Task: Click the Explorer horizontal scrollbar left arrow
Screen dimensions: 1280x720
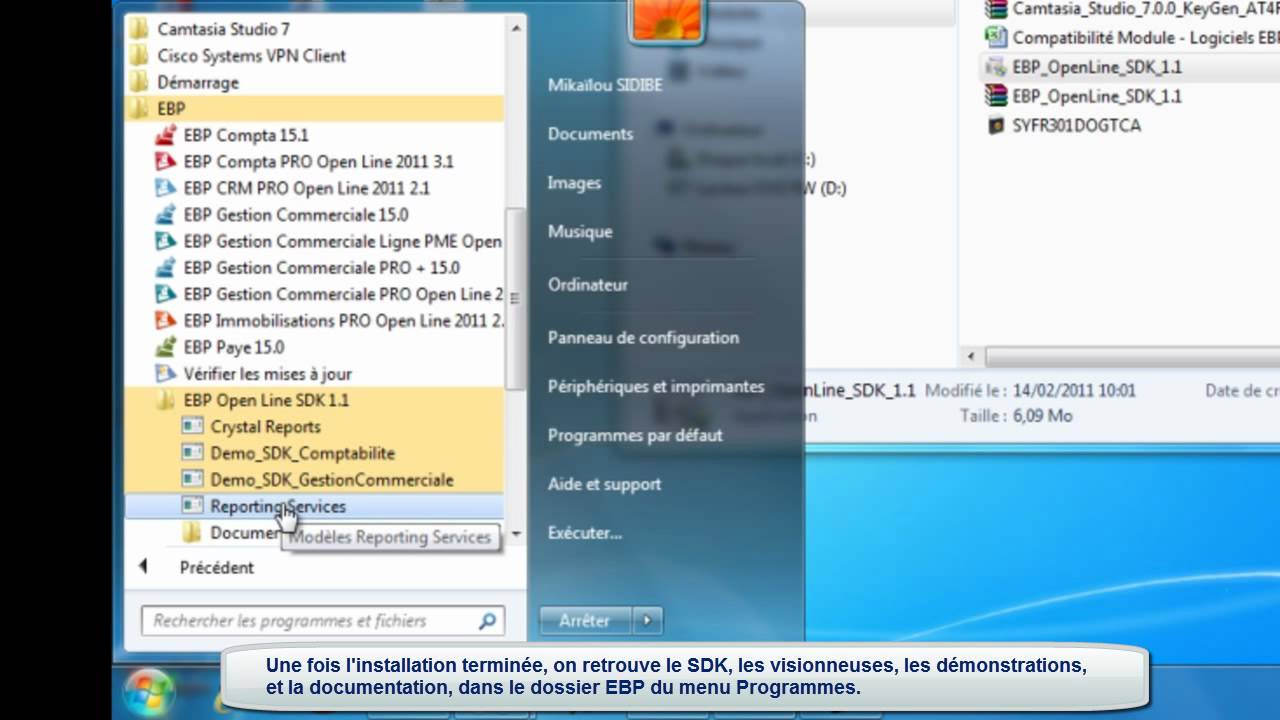Action: [x=969, y=357]
